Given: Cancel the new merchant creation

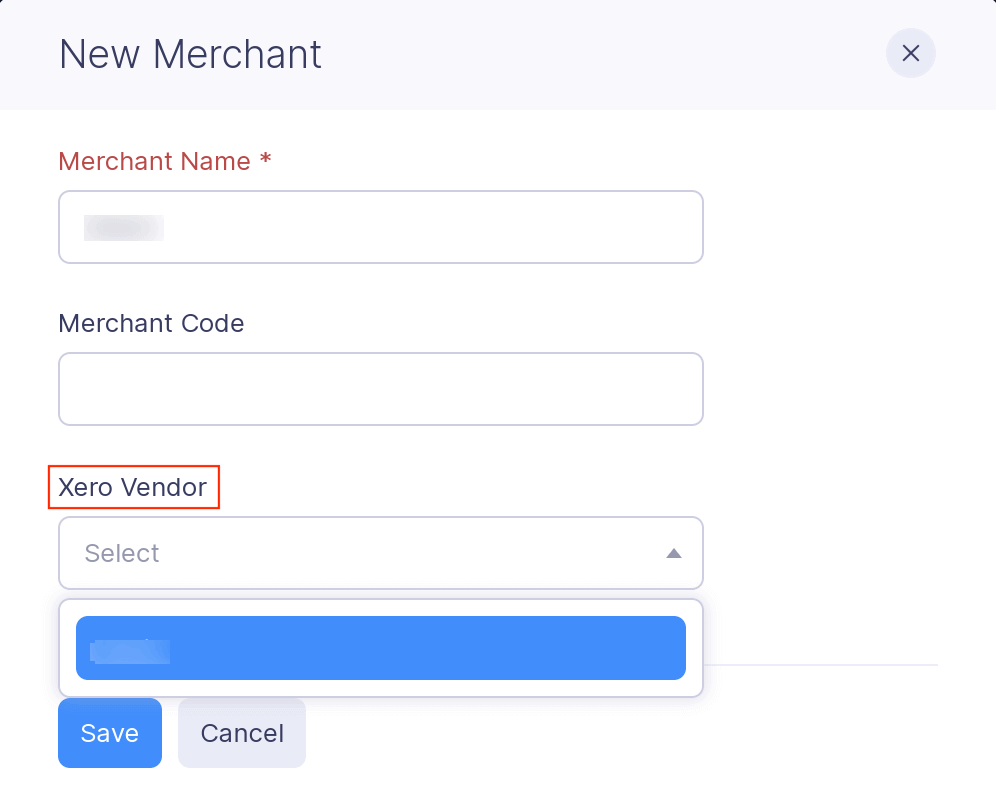Looking at the screenshot, I should (x=241, y=733).
